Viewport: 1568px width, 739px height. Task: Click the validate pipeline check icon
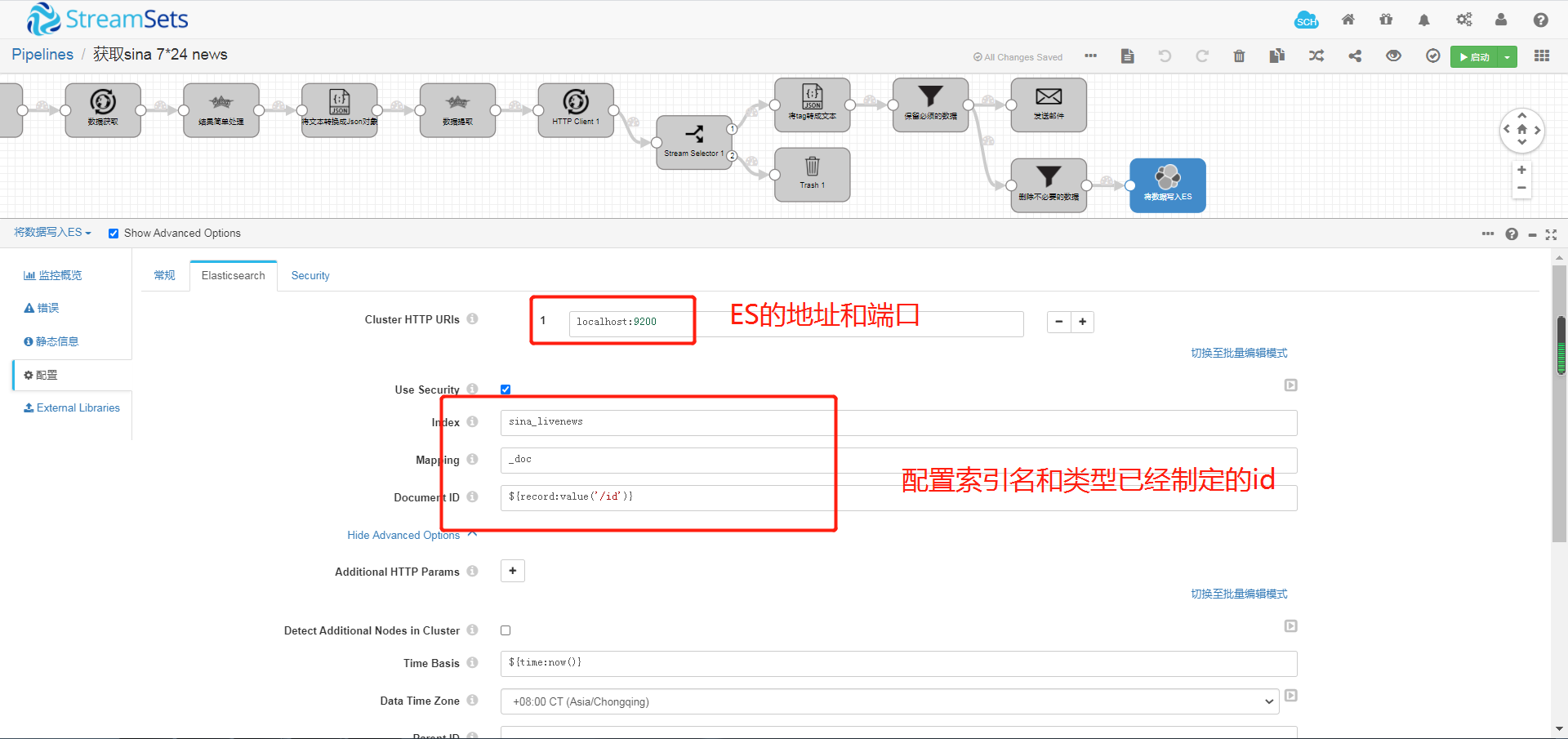[x=1432, y=56]
